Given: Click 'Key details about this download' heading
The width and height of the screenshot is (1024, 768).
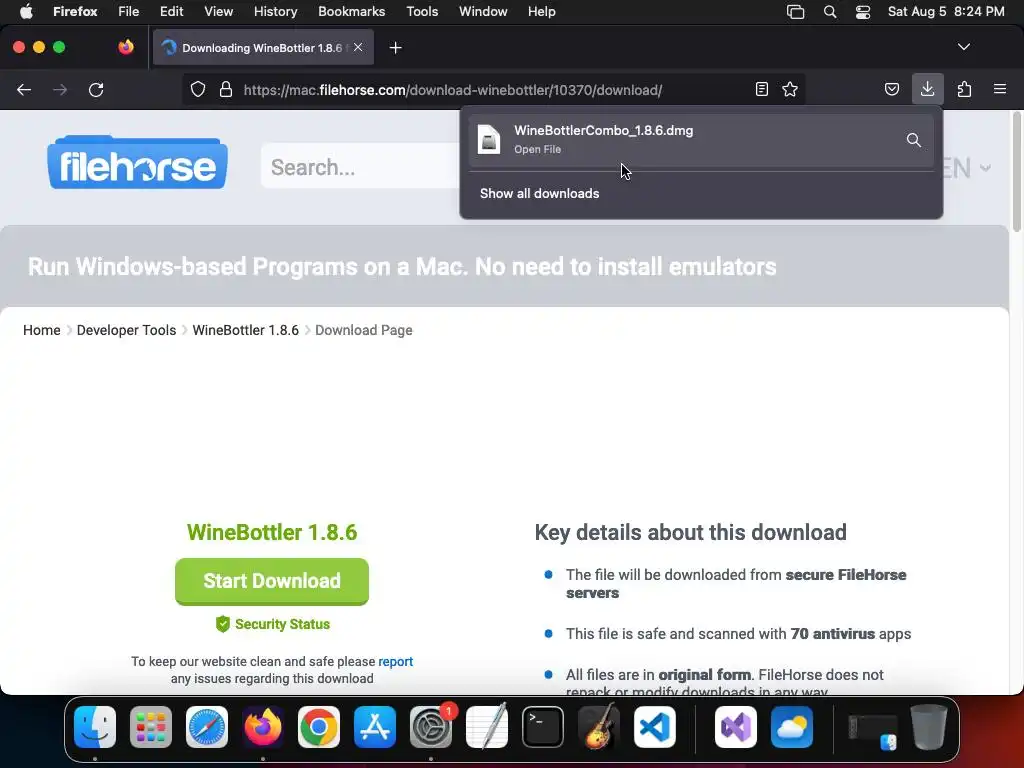Looking at the screenshot, I should click(x=690, y=532).
